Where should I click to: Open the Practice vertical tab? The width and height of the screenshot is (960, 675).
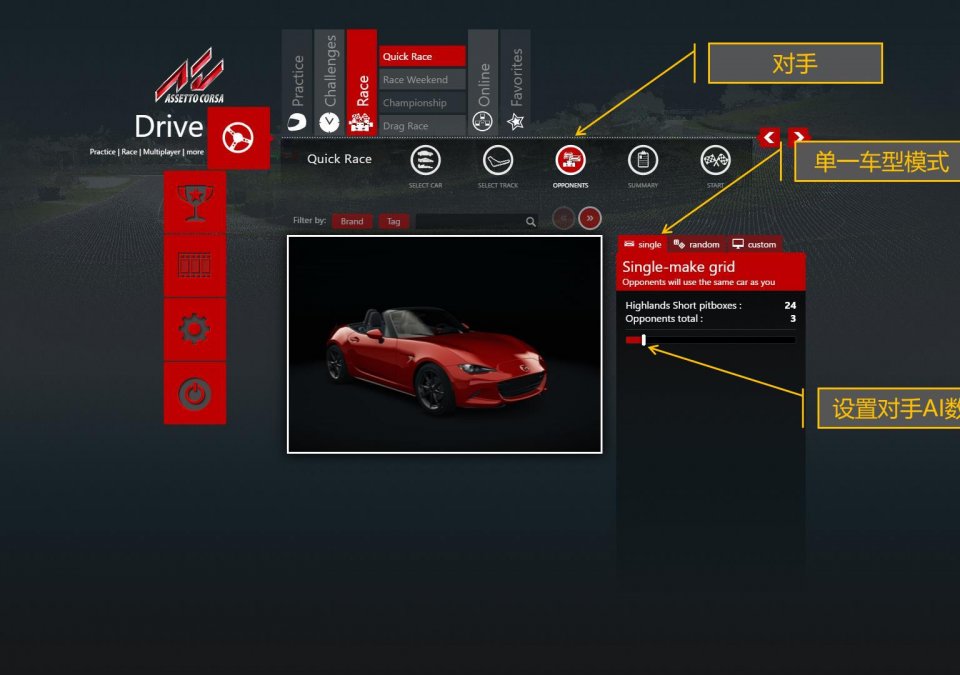click(298, 81)
